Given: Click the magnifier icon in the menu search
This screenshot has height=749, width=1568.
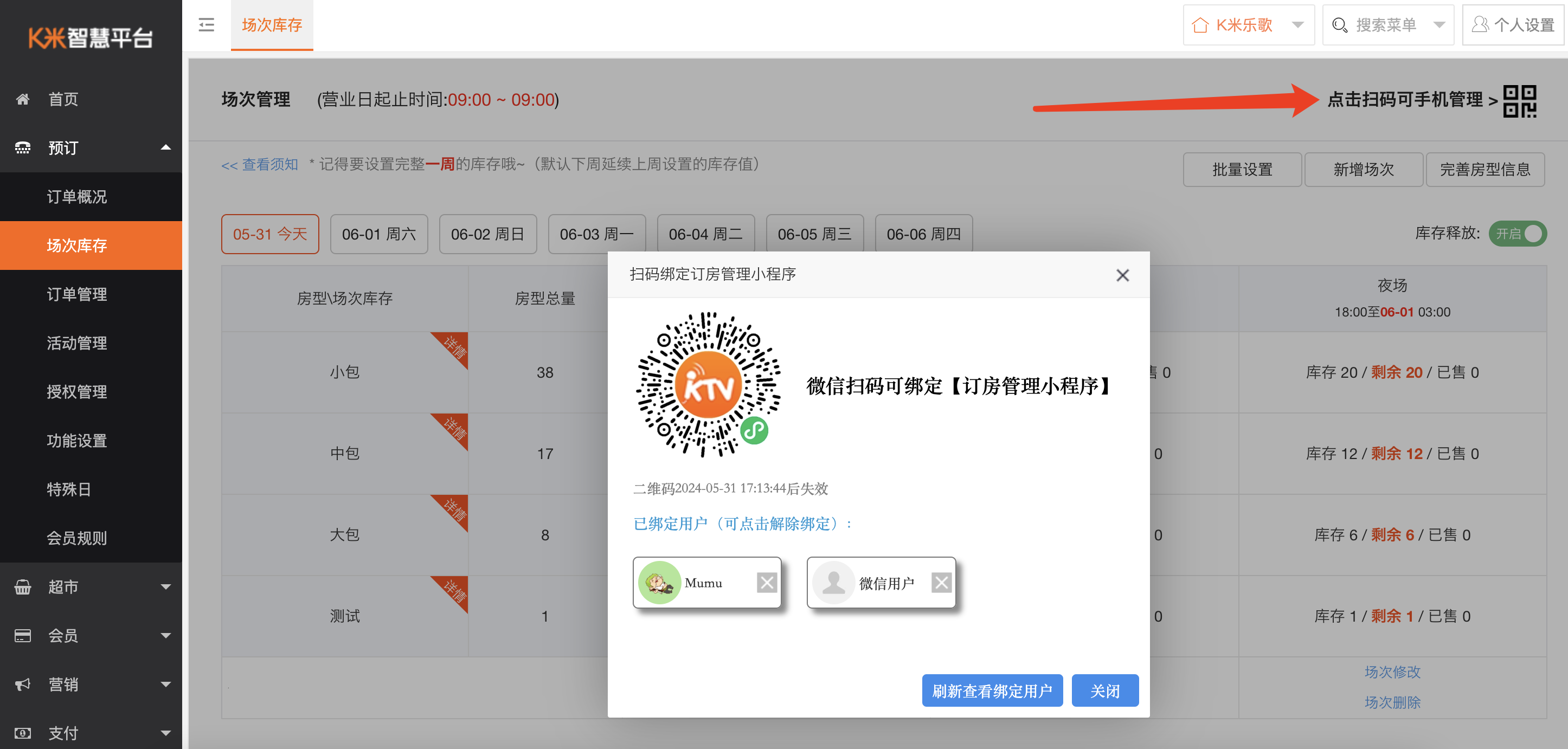Looking at the screenshot, I should (1339, 25).
